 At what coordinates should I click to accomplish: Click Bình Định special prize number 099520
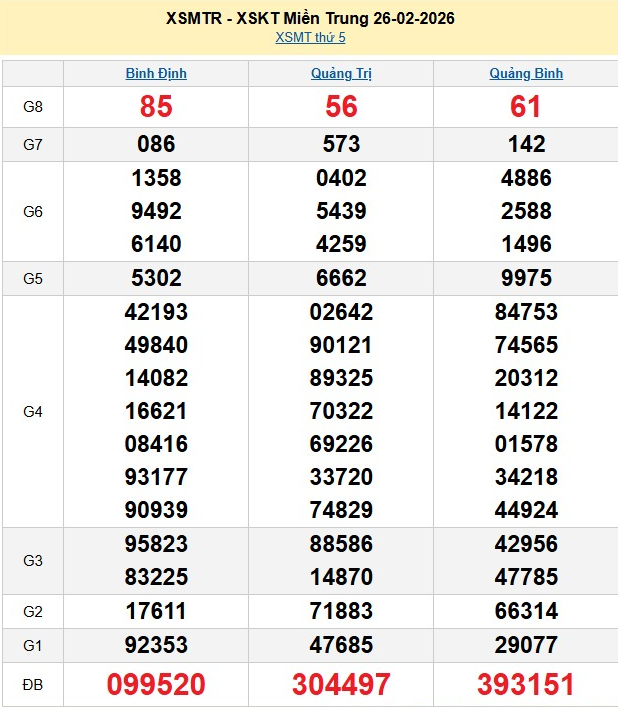click(x=156, y=684)
